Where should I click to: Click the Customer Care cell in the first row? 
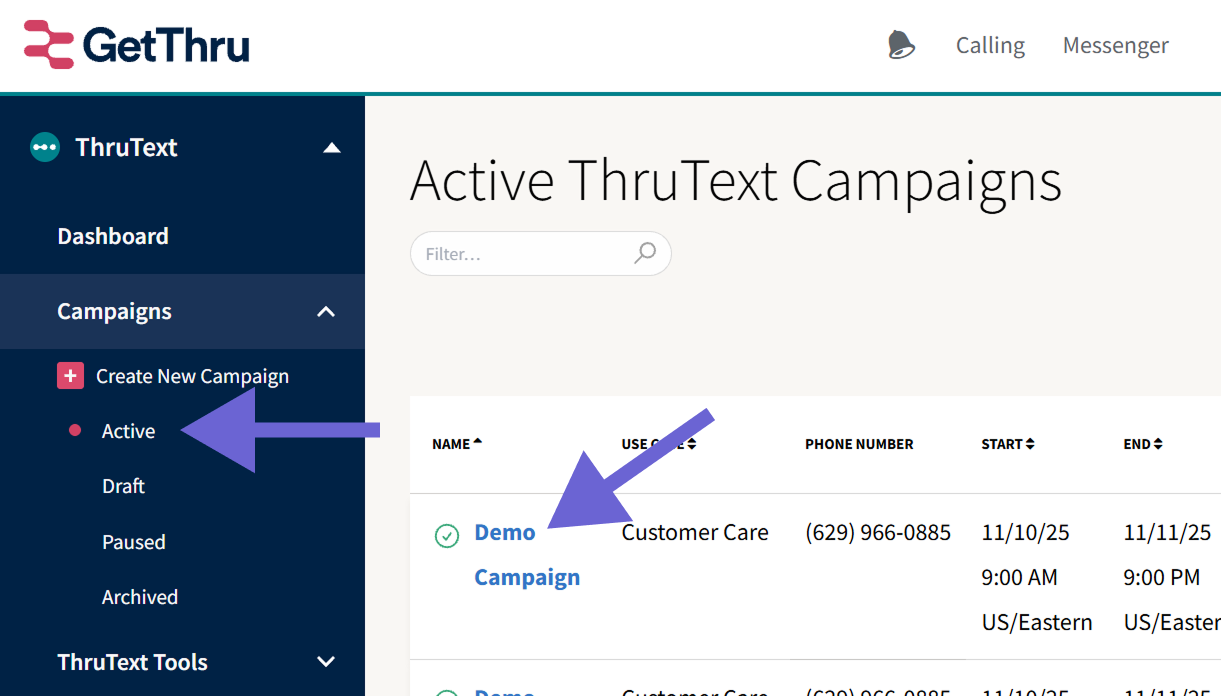point(695,532)
